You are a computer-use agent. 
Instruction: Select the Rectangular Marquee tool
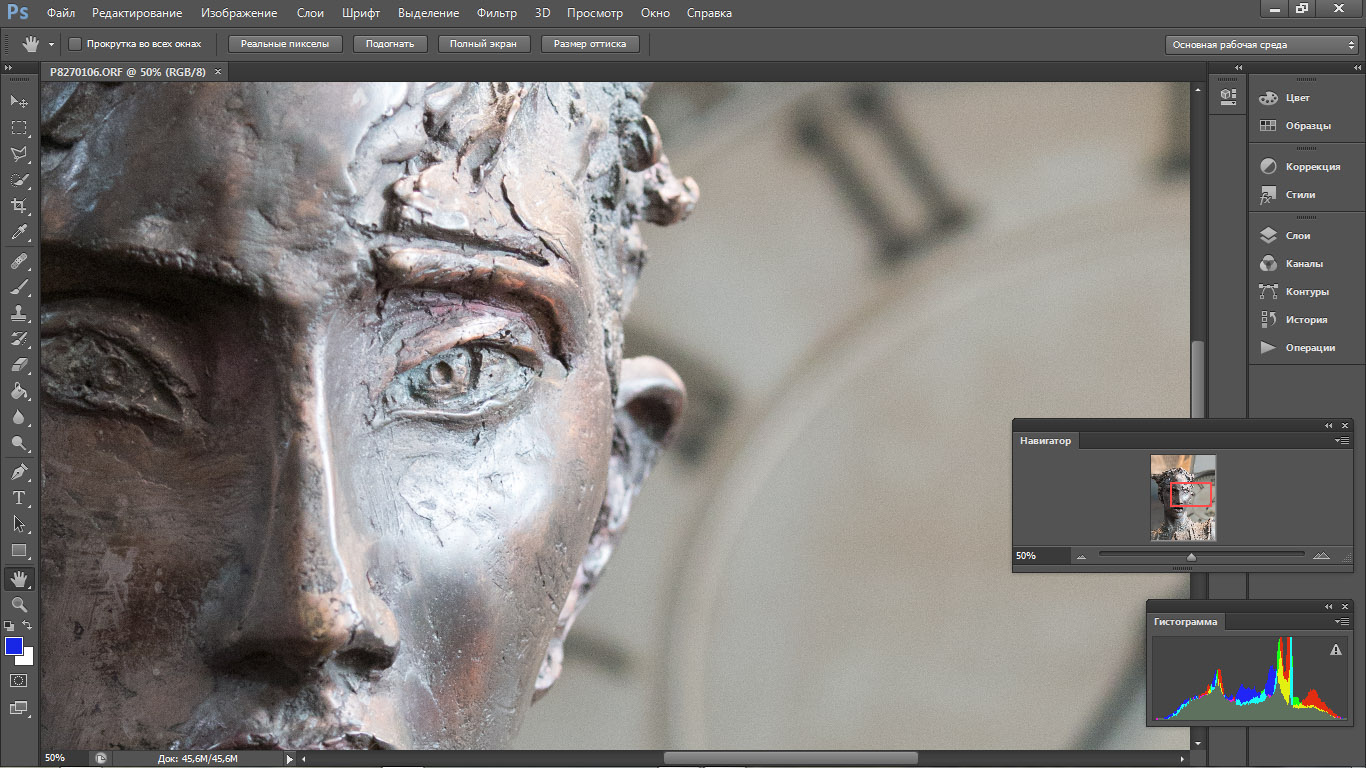click(19, 128)
